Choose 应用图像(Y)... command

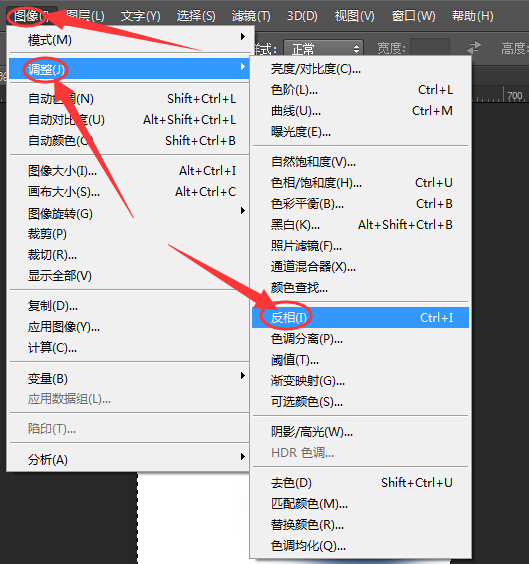(x=129, y=327)
